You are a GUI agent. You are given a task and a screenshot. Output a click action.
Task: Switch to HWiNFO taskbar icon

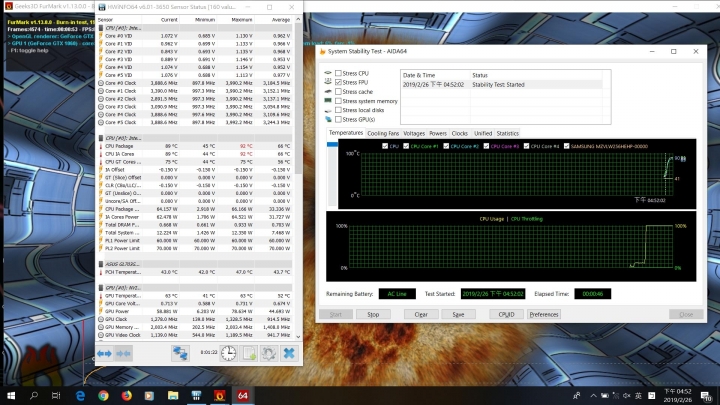coord(196,395)
